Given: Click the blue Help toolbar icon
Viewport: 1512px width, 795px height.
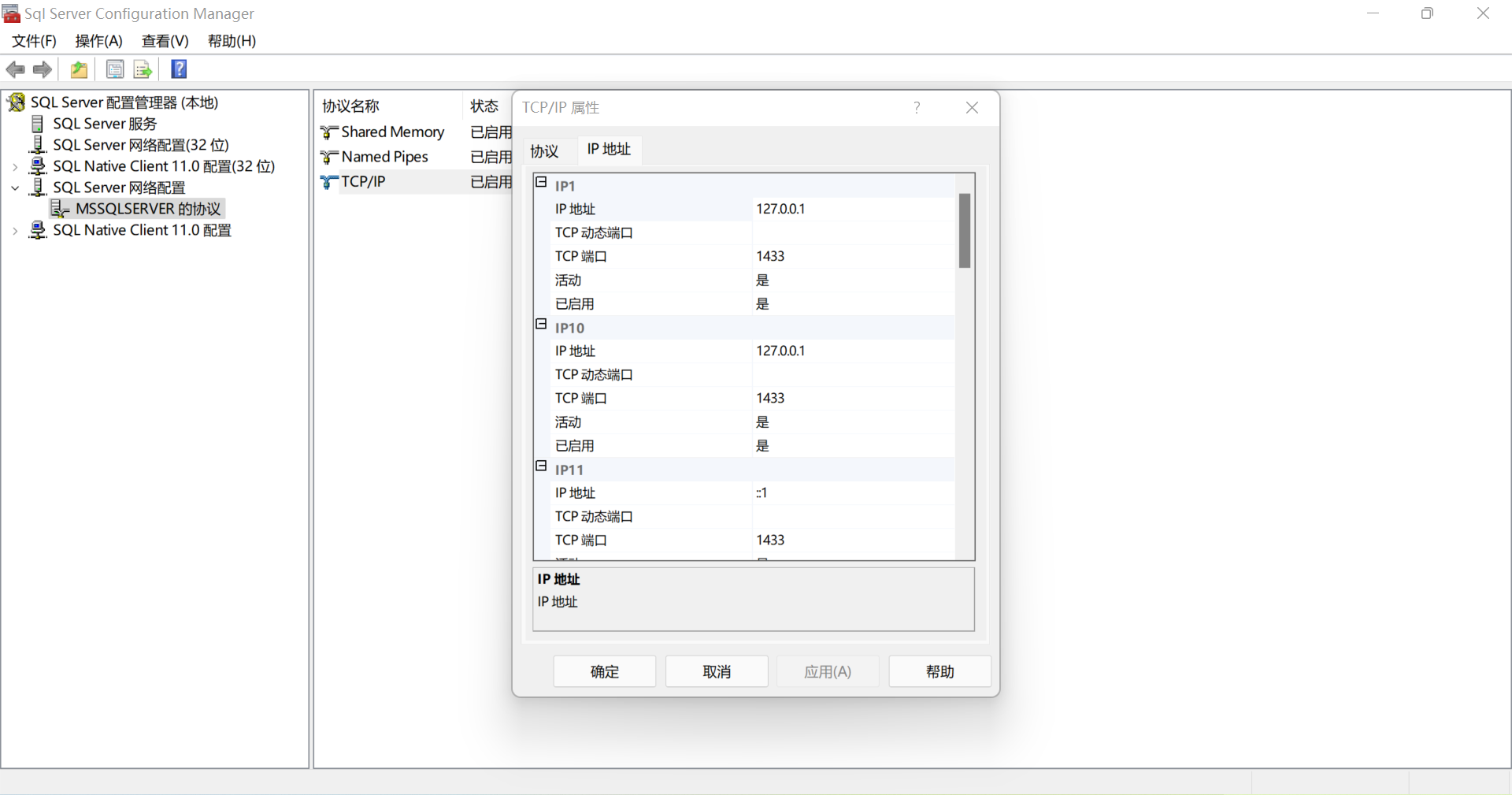Looking at the screenshot, I should coord(180,69).
